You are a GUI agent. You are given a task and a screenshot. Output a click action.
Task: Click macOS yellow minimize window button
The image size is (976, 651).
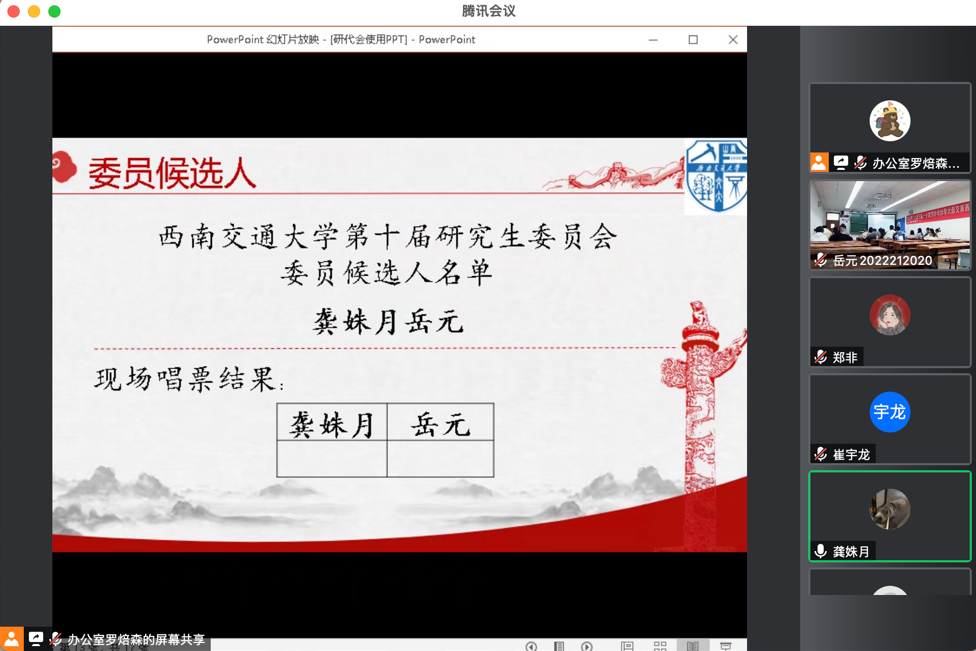click(34, 11)
